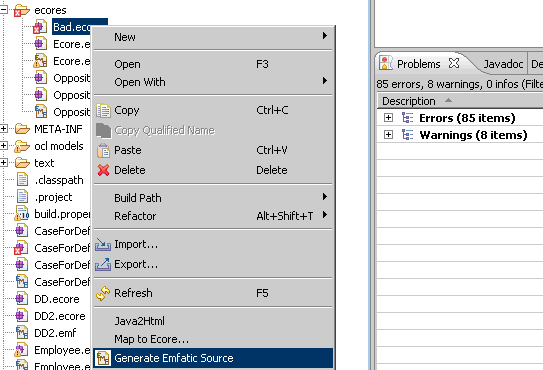Image resolution: width=543 pixels, height=370 pixels.
Task: Click the Copy menu icon
Action: coord(103,111)
